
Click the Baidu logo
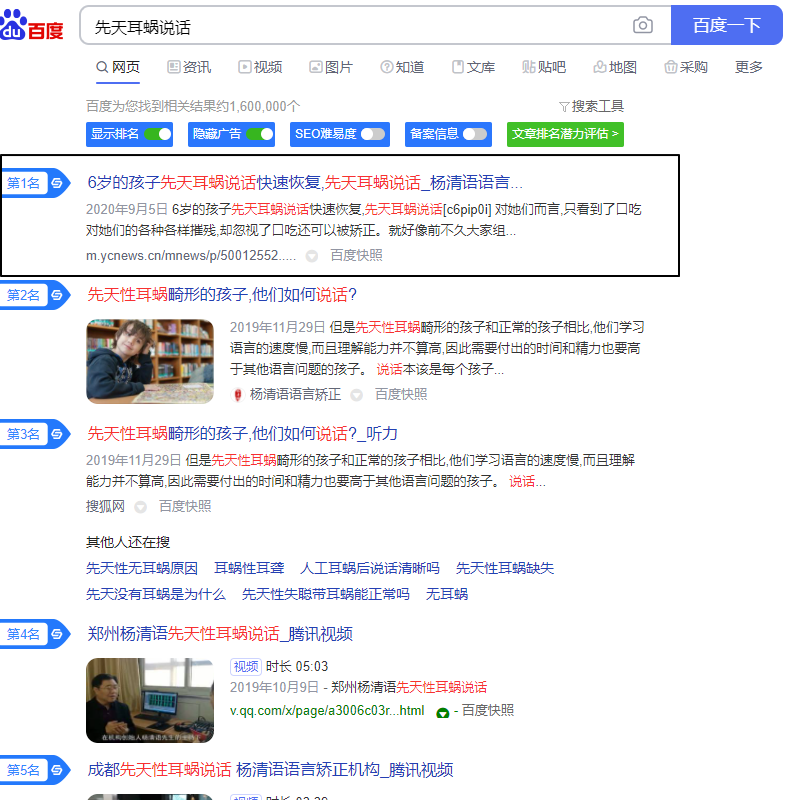[32, 26]
